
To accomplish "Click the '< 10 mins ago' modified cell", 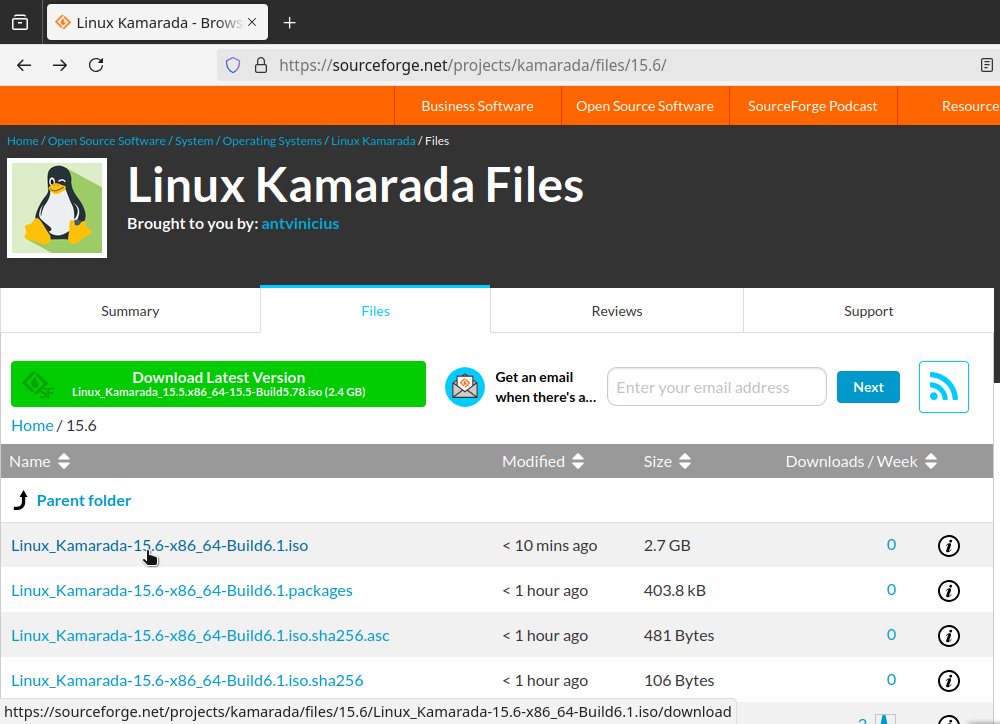I will click(550, 546).
